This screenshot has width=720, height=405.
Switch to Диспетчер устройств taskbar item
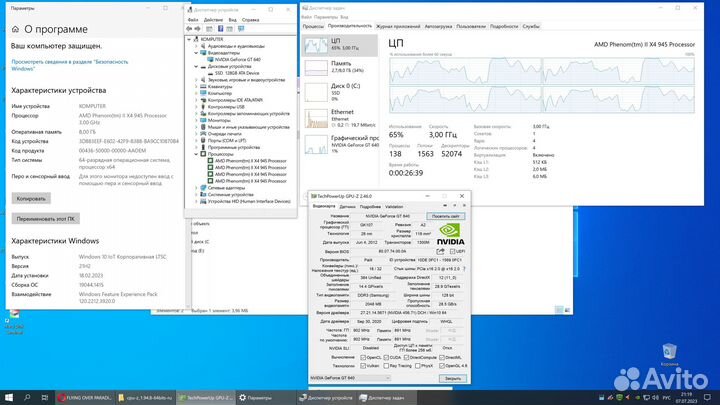pos(326,398)
